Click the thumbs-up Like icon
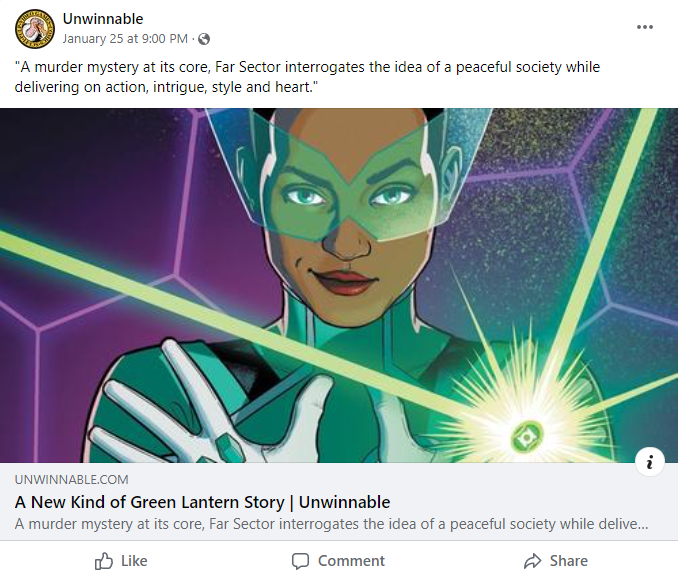 coord(104,561)
